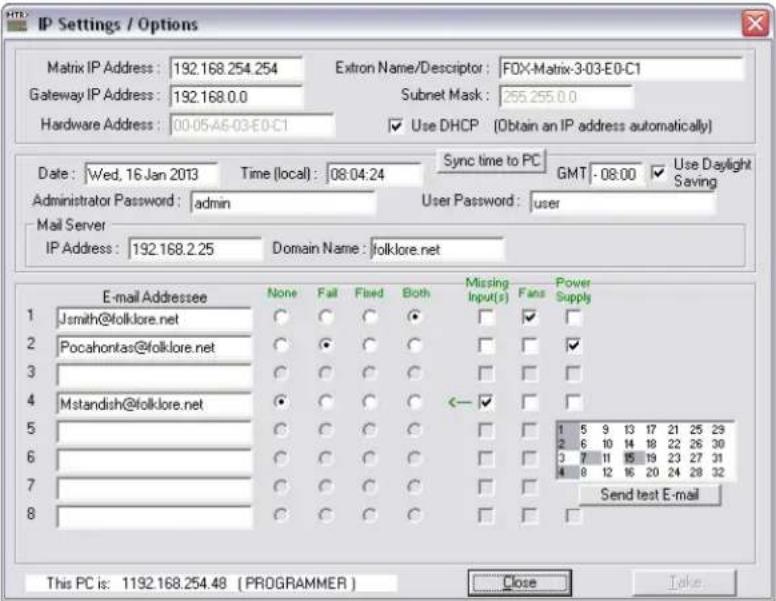Toggle Missing Input(s) checkbox for addressee 4
The height and width of the screenshot is (601, 776).
[x=485, y=402]
